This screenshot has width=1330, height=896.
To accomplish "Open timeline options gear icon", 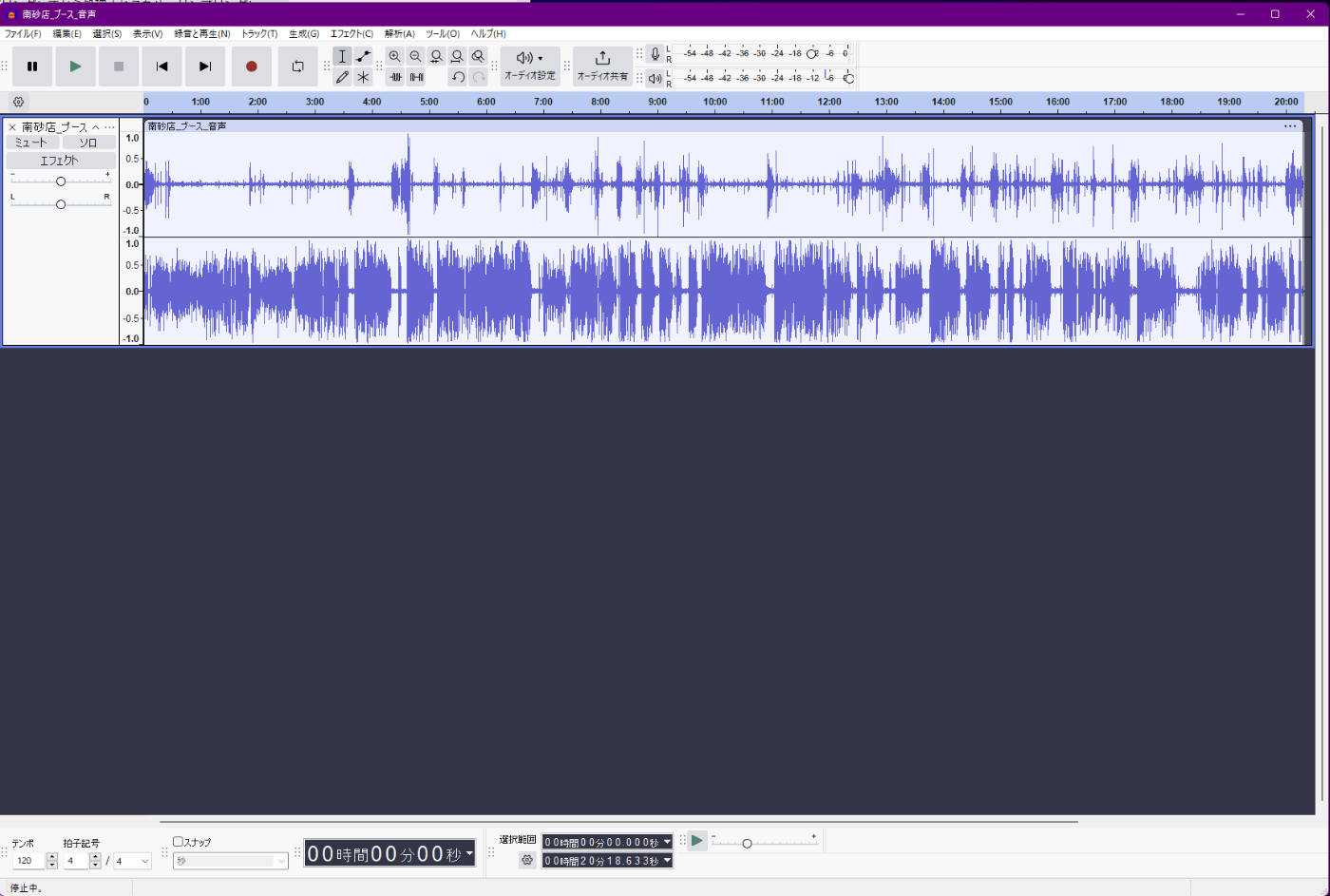I will coord(18,102).
